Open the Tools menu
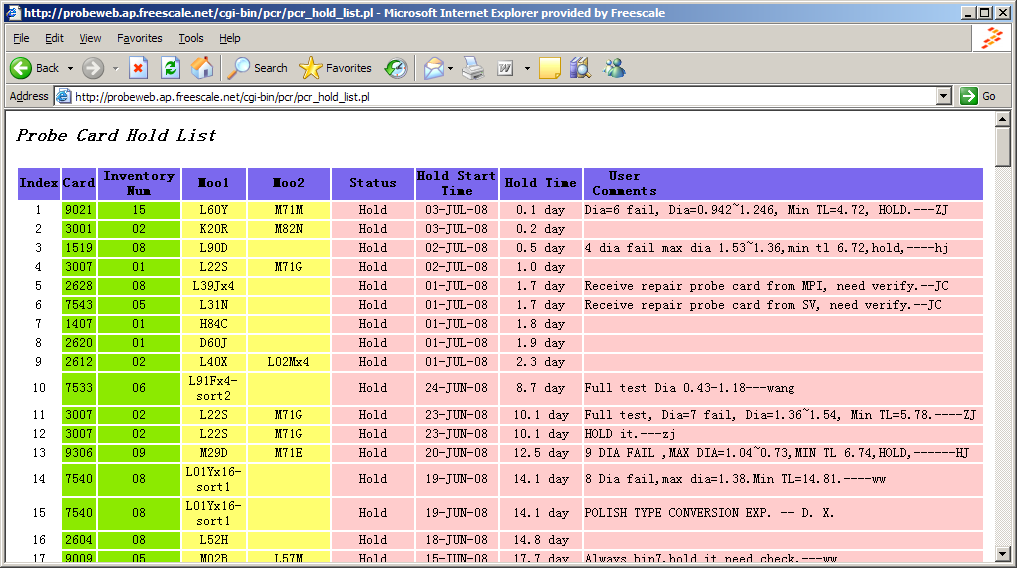Viewport: 1017px width, 568px height. click(190, 38)
